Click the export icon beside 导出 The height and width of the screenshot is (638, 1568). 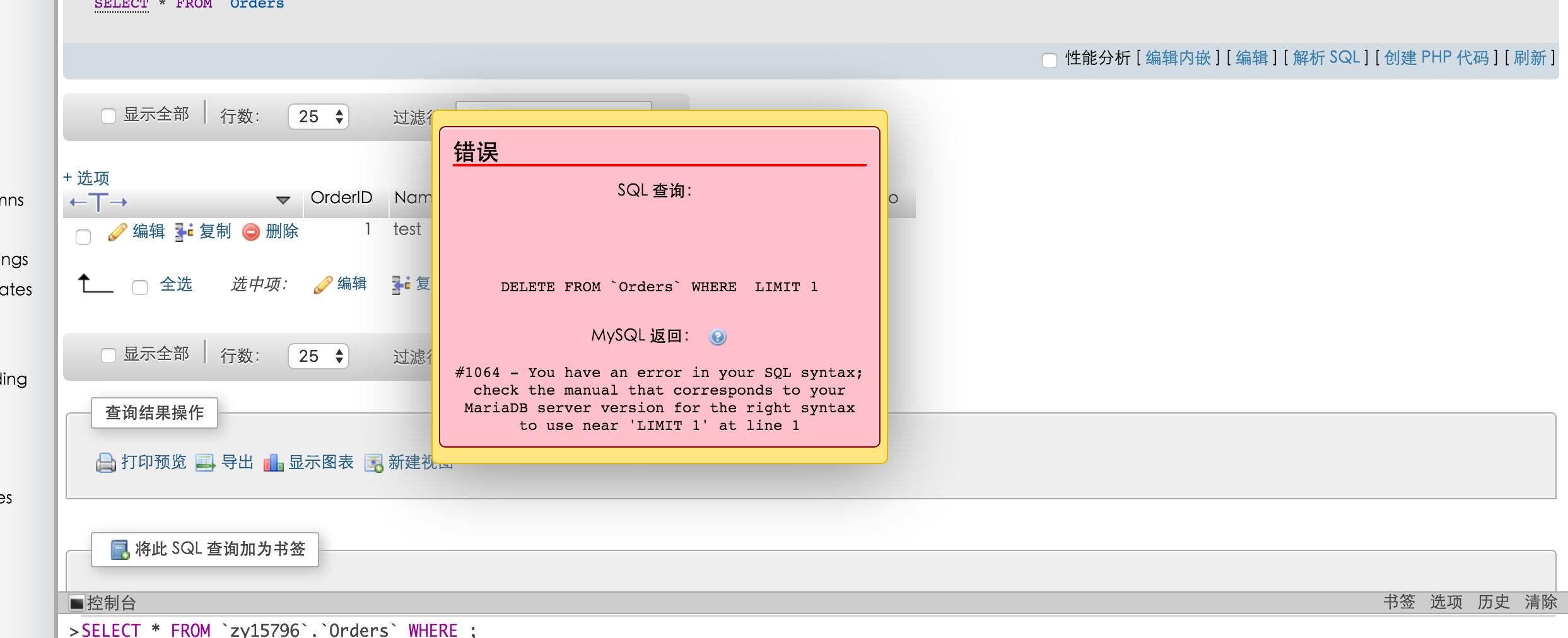205,463
